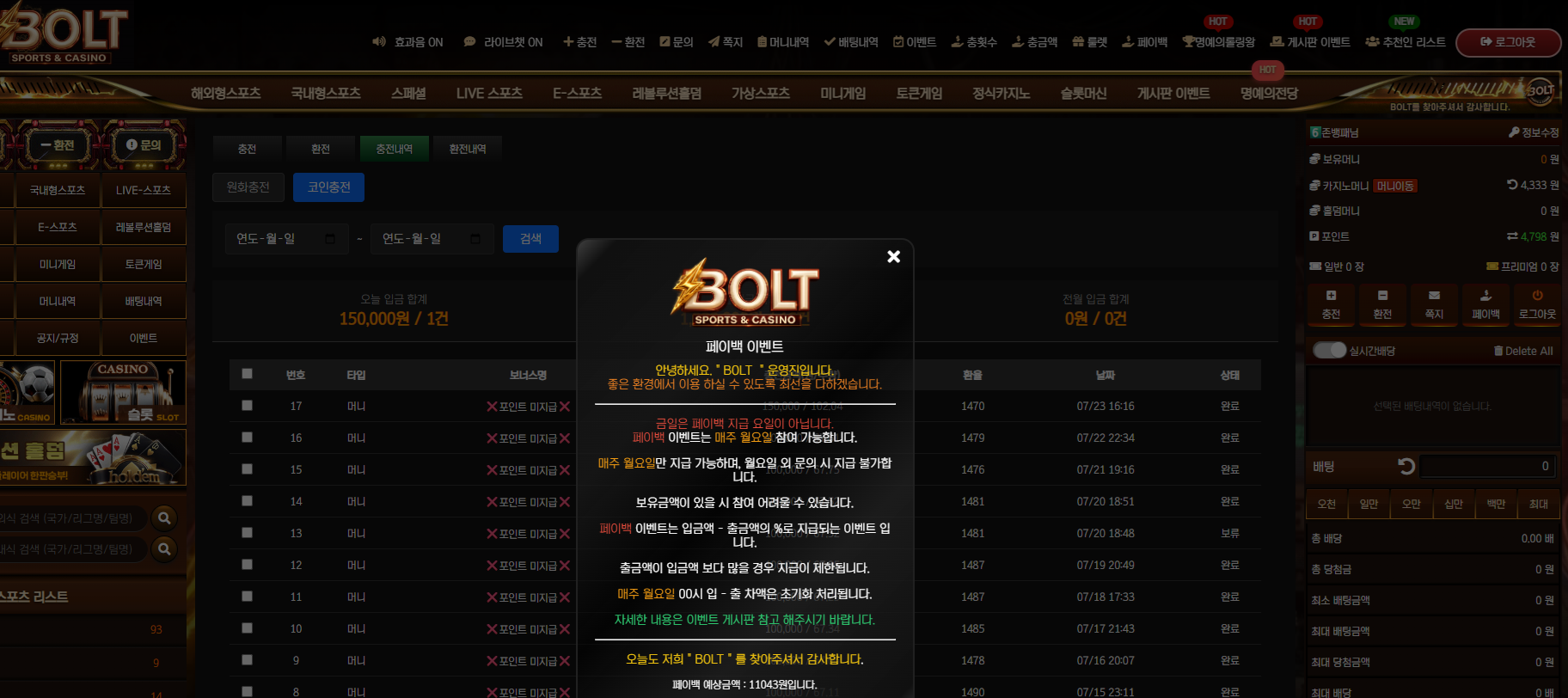Click the betting amount input field

tap(1488, 466)
